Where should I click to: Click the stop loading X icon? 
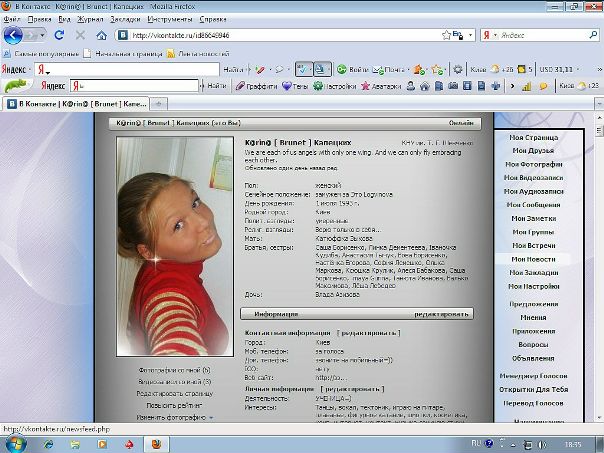pos(80,35)
